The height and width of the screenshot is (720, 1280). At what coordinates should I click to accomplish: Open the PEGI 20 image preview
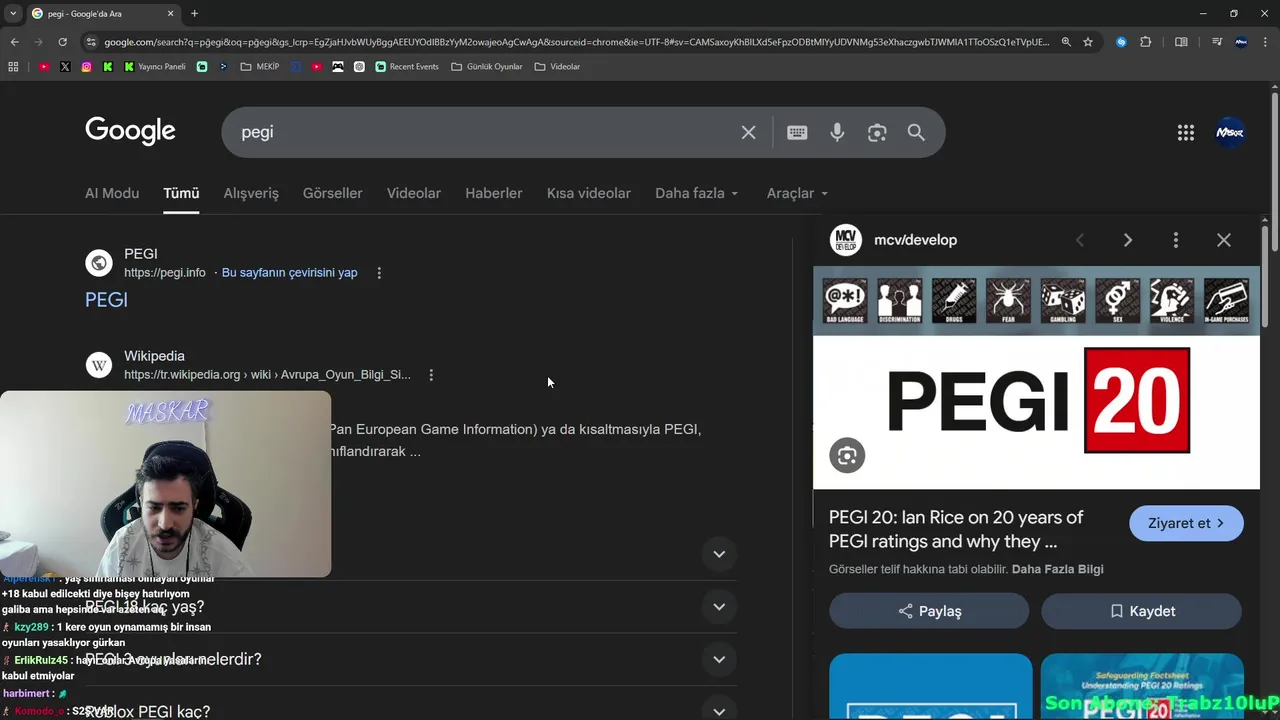click(x=1036, y=378)
